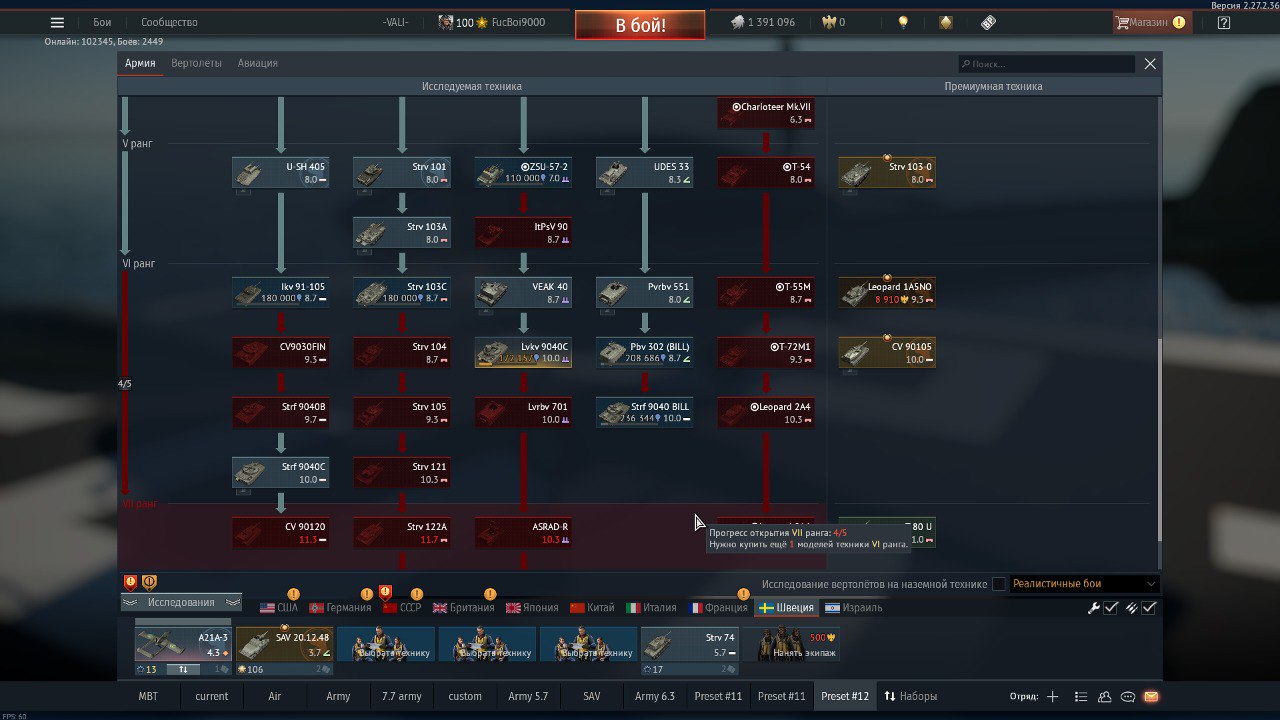Image resolution: width=1280 pixels, height=720 pixels.
Task: Select the Франция nation tab
Action: pos(718,608)
